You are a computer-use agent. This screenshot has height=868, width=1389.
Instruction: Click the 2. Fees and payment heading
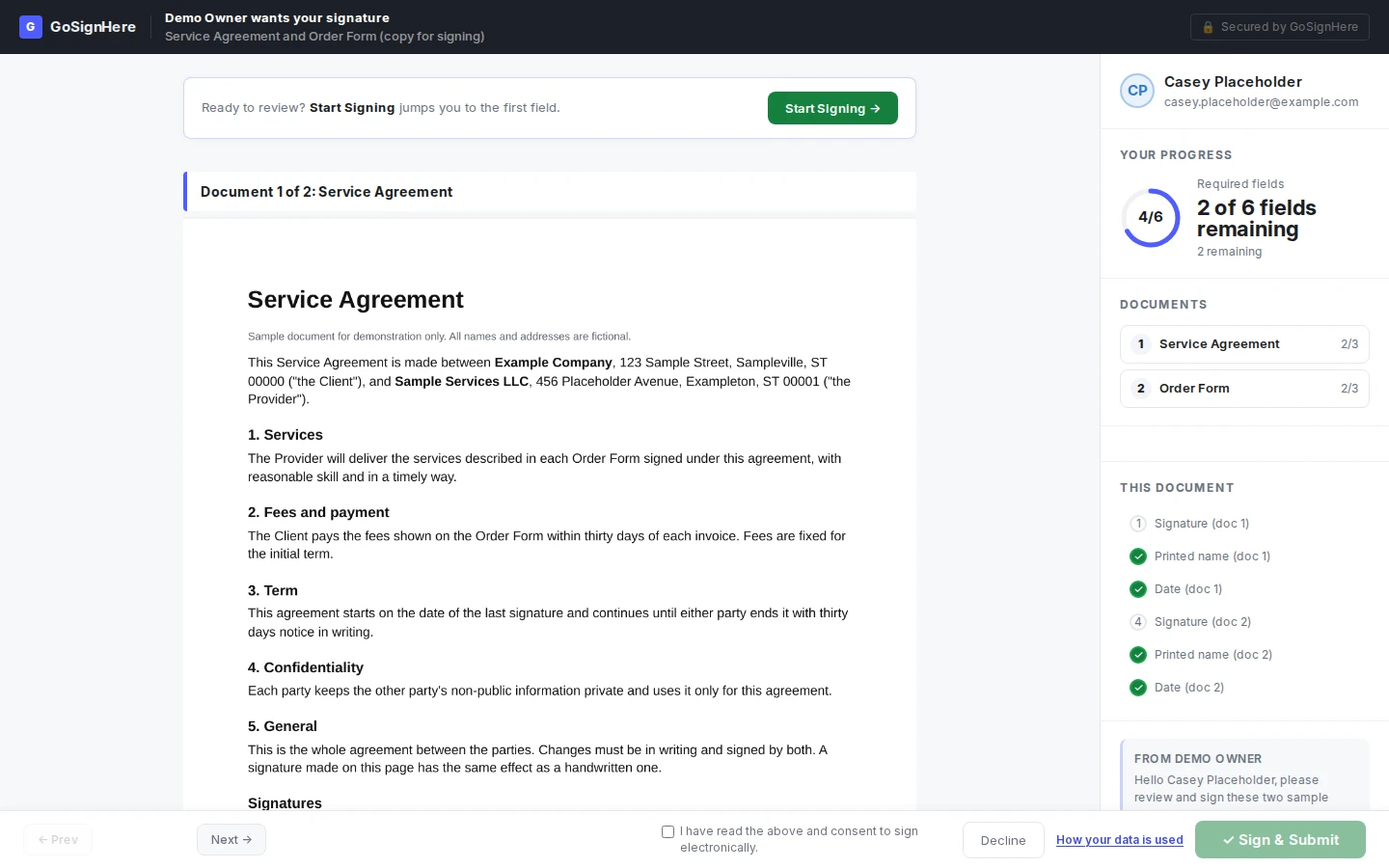pyautogui.click(x=318, y=512)
